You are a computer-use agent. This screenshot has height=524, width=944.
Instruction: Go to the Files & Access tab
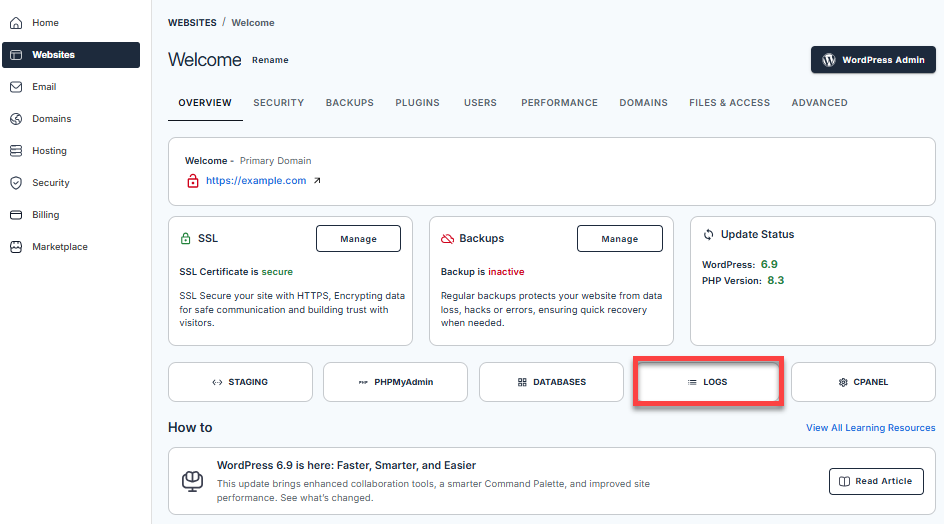[729, 103]
